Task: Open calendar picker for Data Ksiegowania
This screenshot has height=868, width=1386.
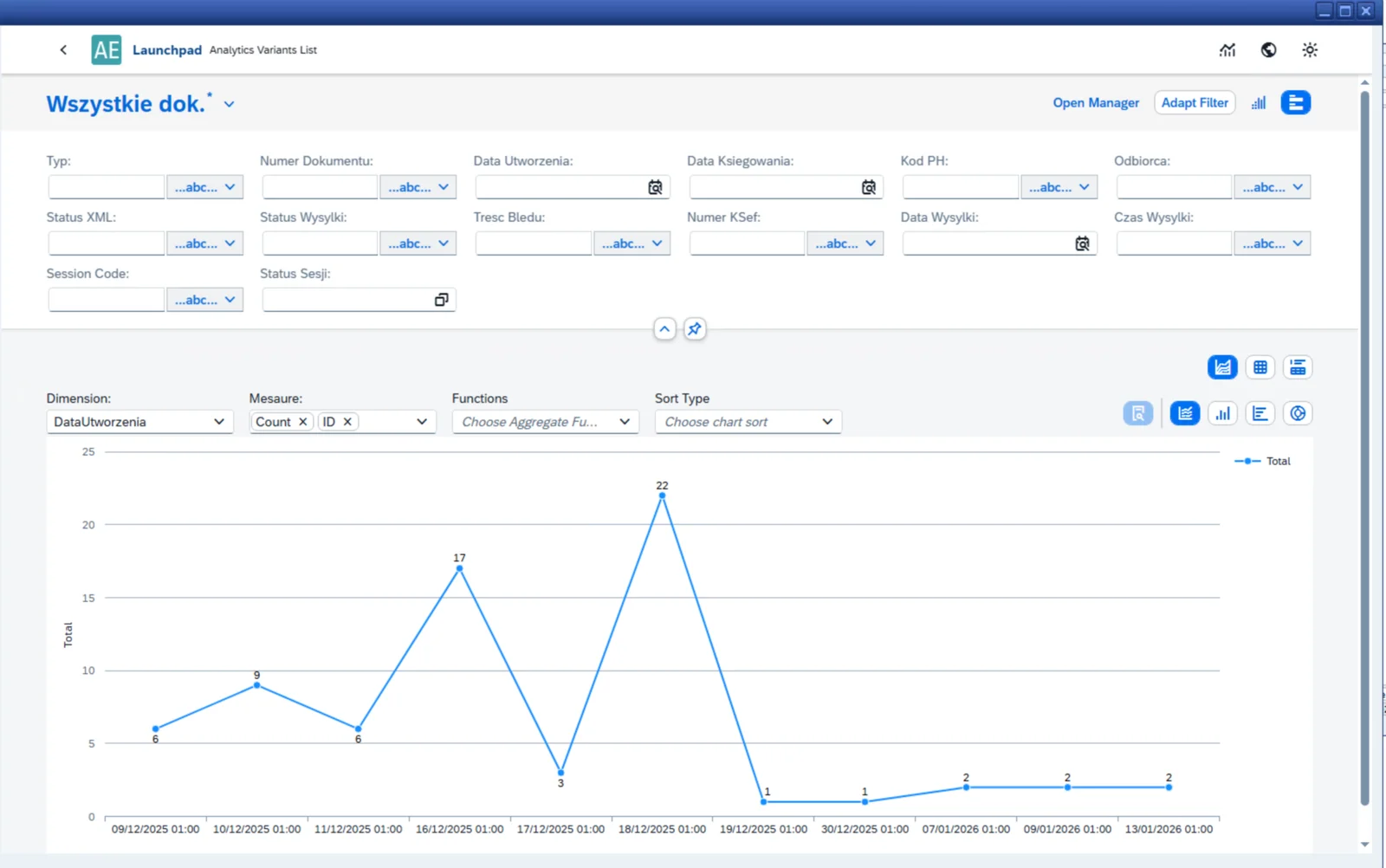Action: [868, 187]
